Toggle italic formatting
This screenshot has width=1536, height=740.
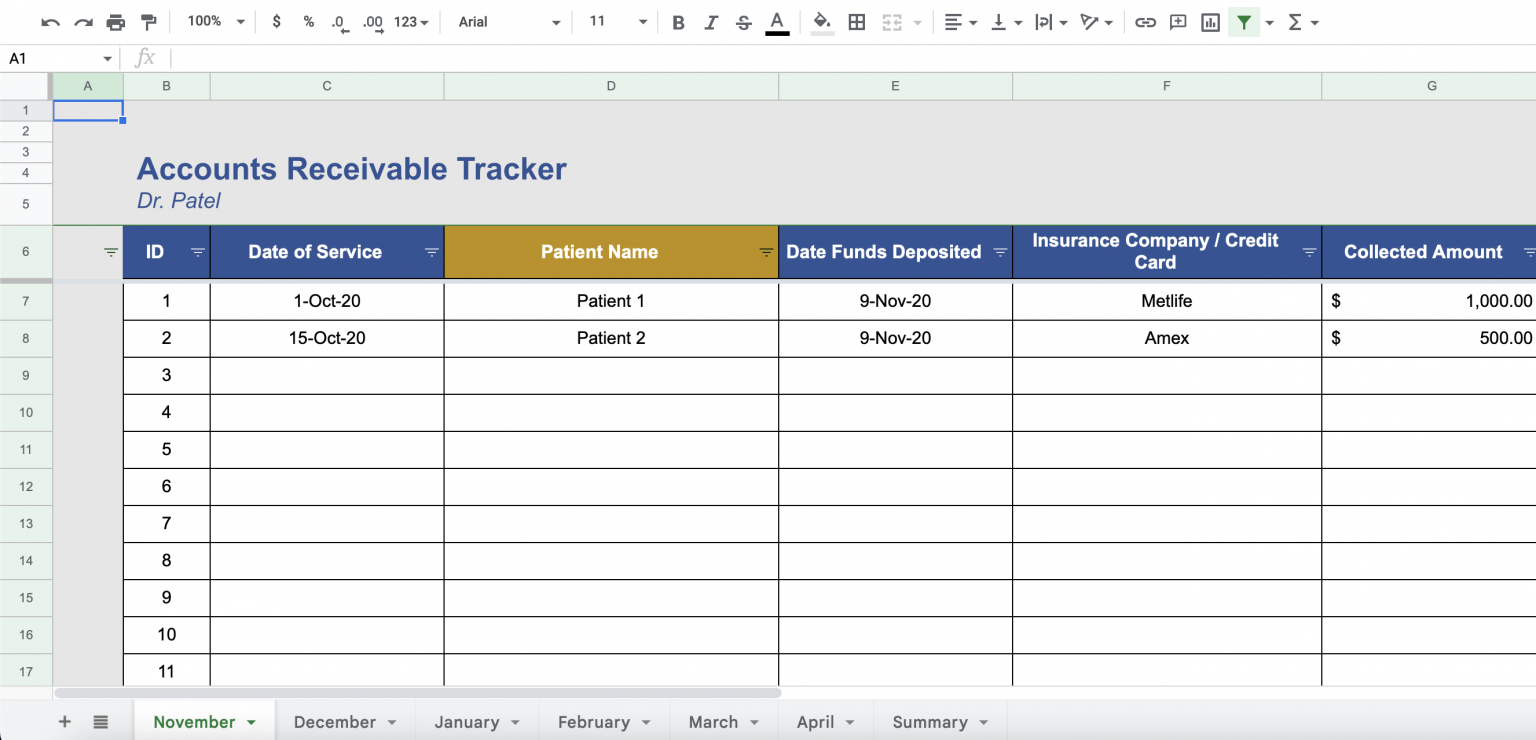711,21
